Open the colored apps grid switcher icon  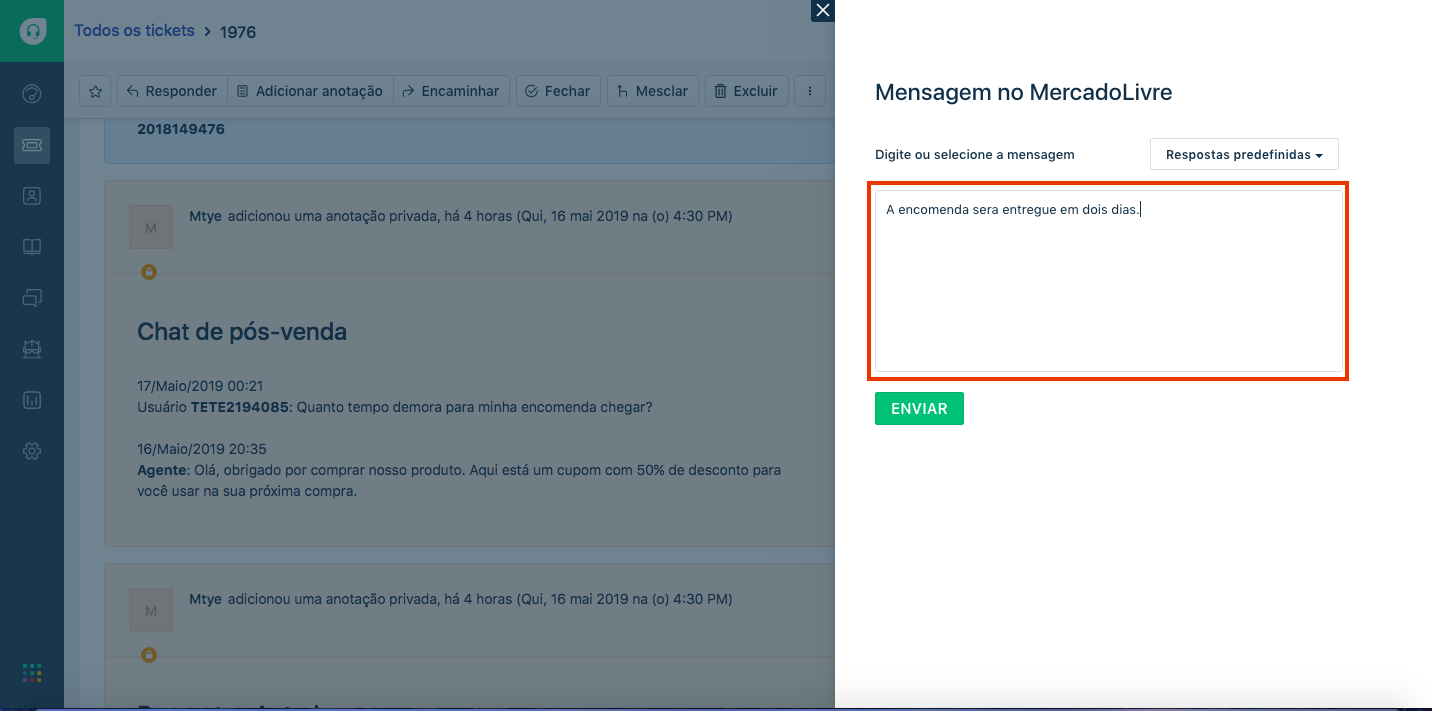pyautogui.click(x=32, y=673)
